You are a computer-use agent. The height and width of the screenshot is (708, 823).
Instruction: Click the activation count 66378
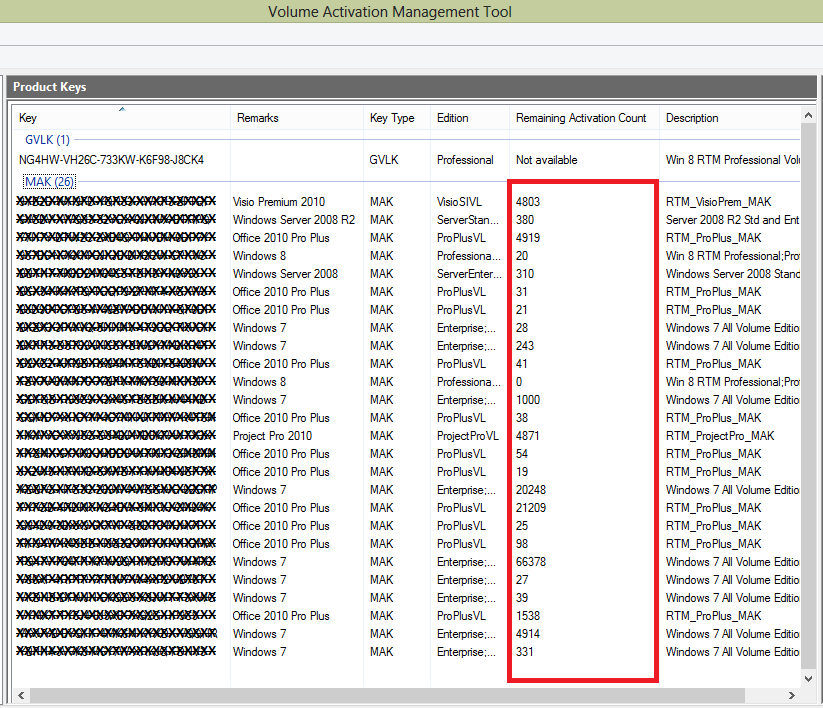tap(531, 562)
